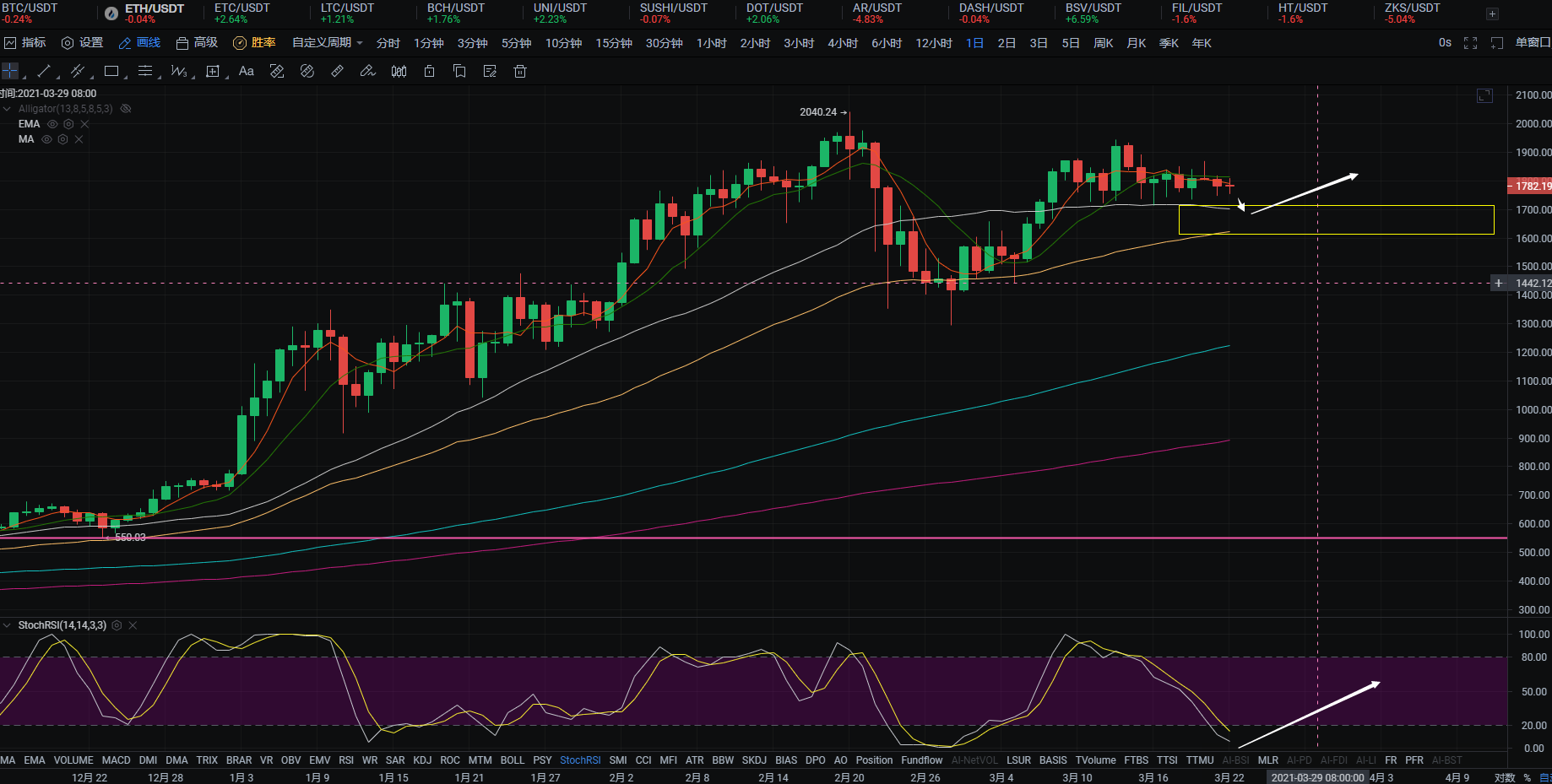Click the 单窗口 single window button

click(1533, 43)
